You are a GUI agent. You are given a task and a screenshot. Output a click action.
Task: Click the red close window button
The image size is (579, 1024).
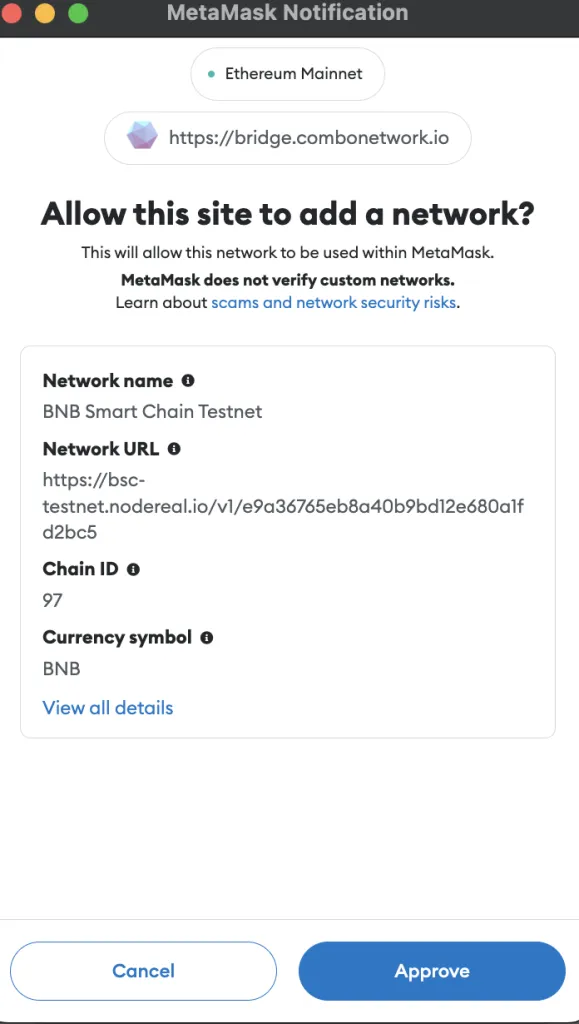12,13
